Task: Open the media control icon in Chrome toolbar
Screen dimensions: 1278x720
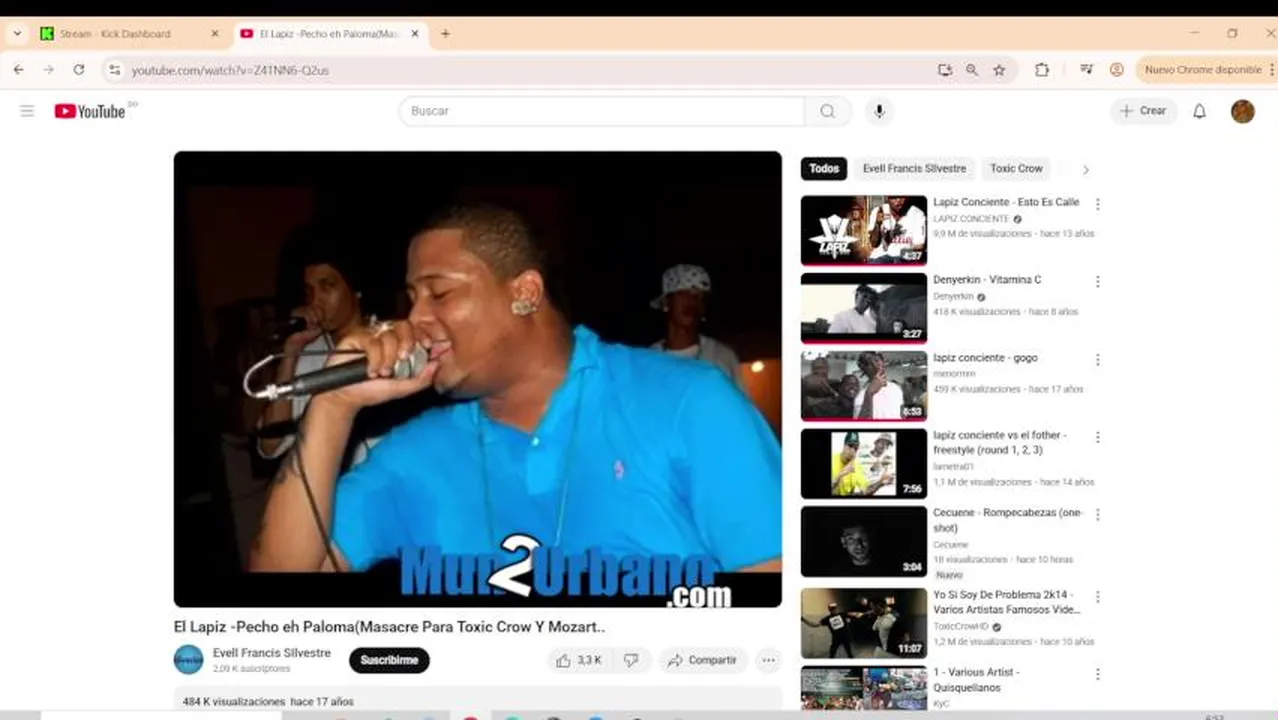Action: pyautogui.click(x=1086, y=70)
